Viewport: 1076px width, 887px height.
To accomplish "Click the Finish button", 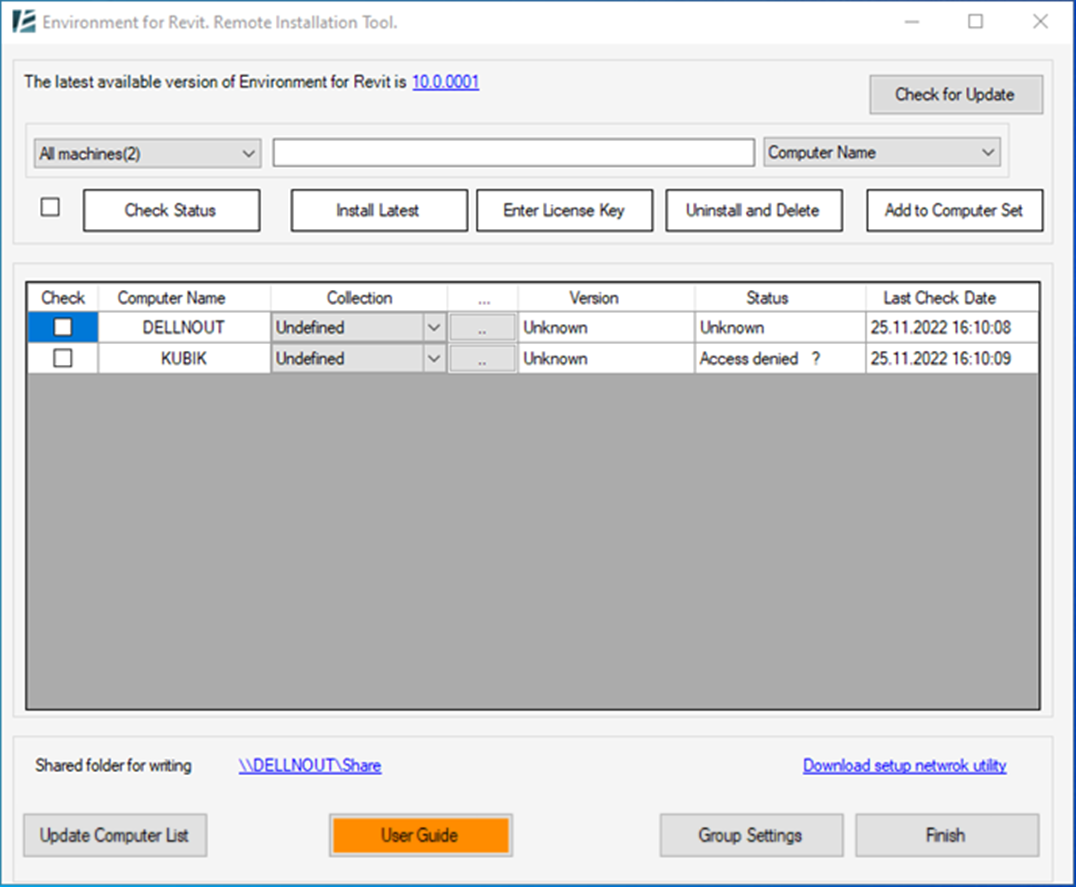I will coord(947,835).
